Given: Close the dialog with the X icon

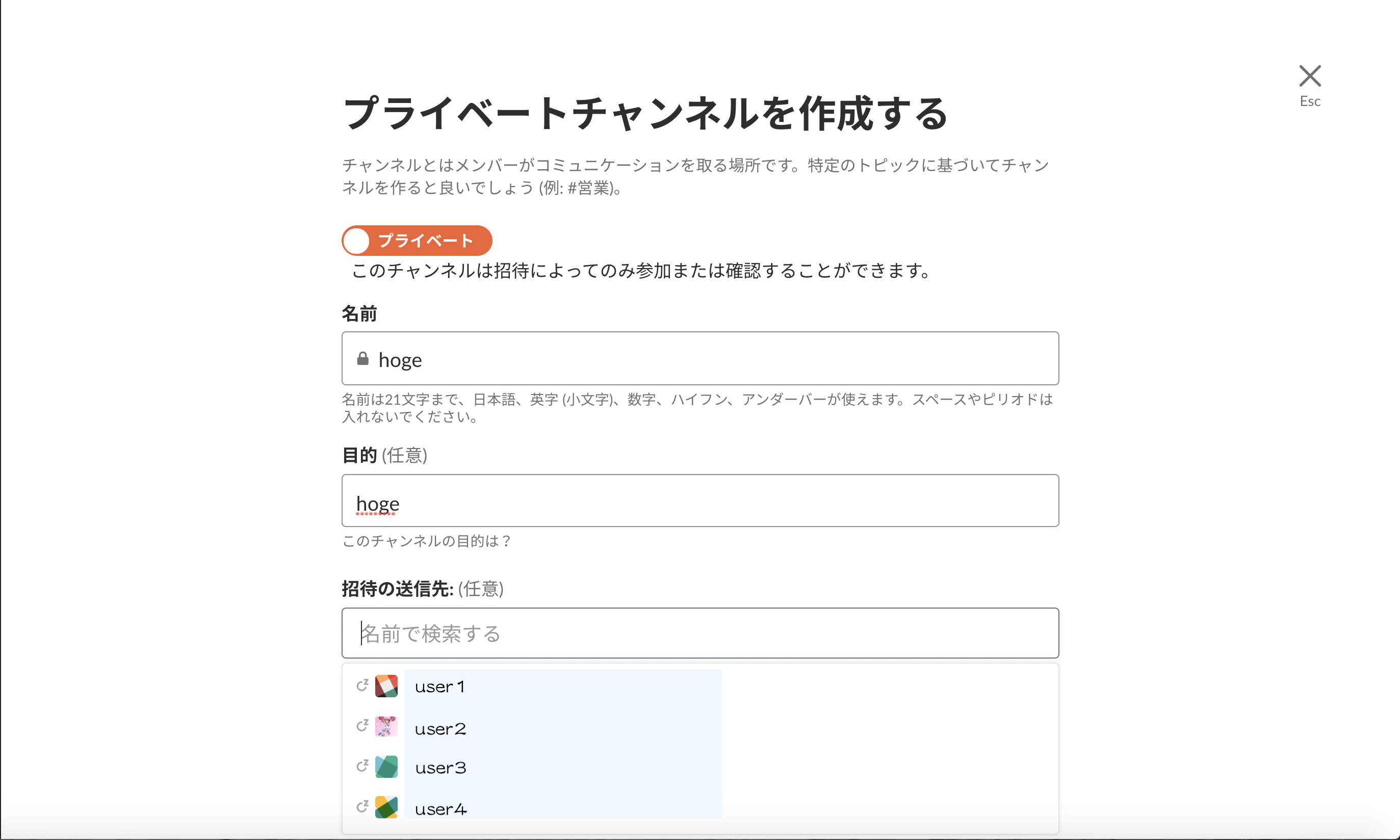Looking at the screenshot, I should tap(1309, 76).
